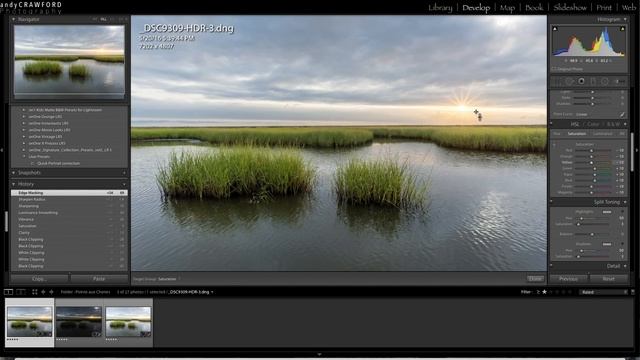Go back using the left arrow icon
This screenshot has height=360, width=640.
[x=43, y=292]
